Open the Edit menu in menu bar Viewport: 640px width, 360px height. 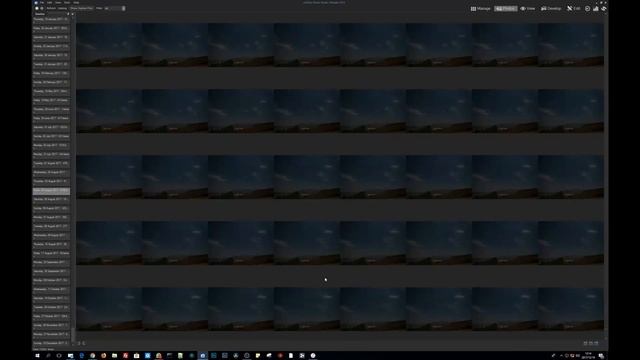49,2
